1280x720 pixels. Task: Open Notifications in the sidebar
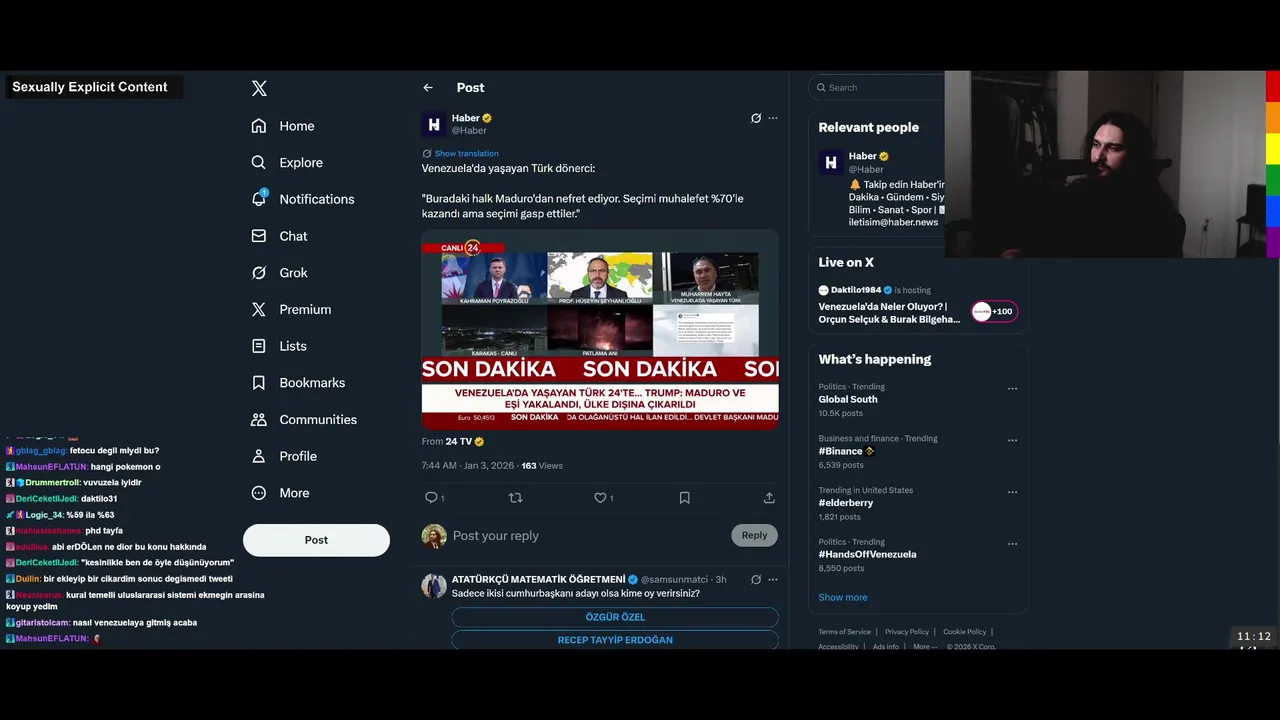tap(302, 199)
